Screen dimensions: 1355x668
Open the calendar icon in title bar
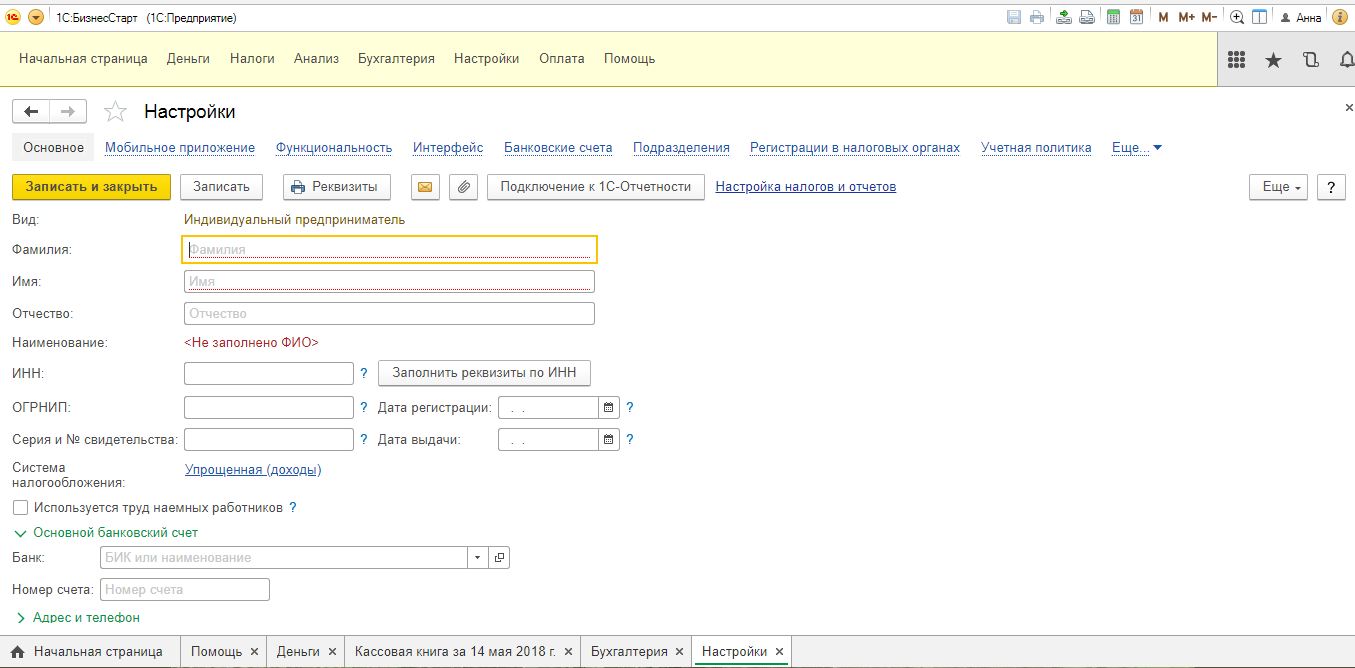pos(1136,17)
